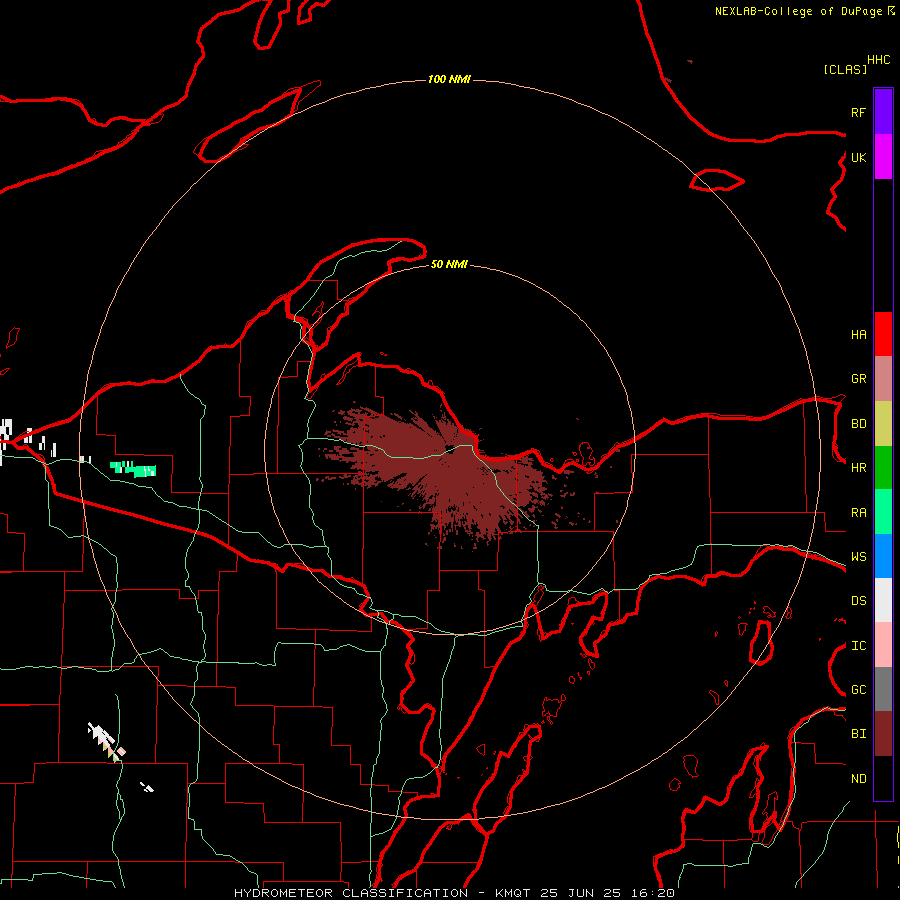Click the ND legend label

[858, 779]
